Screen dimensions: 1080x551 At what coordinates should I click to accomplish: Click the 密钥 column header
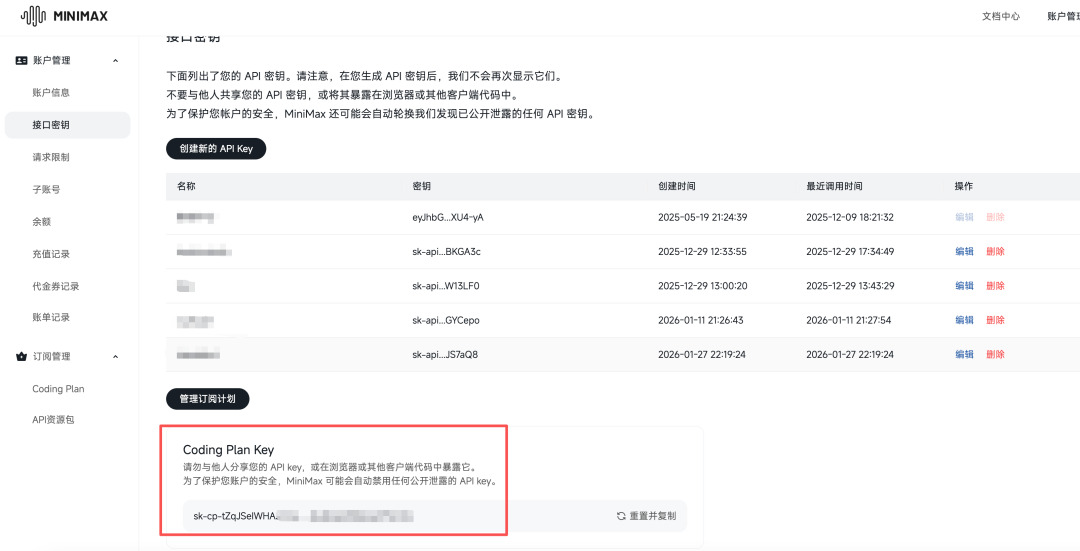tap(422, 187)
